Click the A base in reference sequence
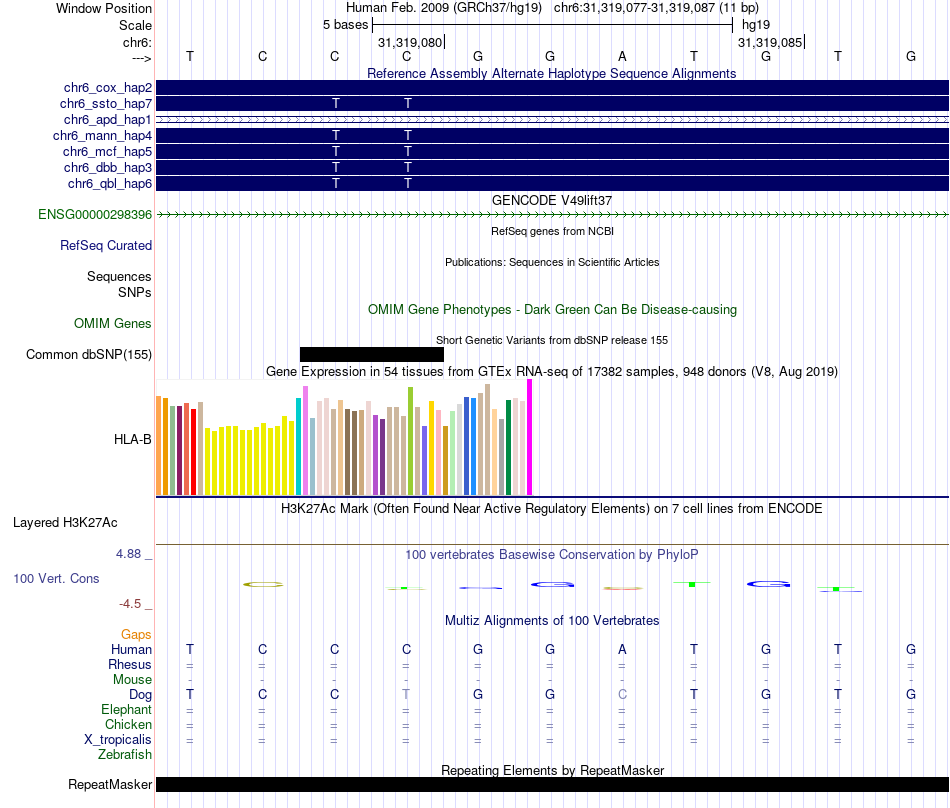 tap(622, 56)
